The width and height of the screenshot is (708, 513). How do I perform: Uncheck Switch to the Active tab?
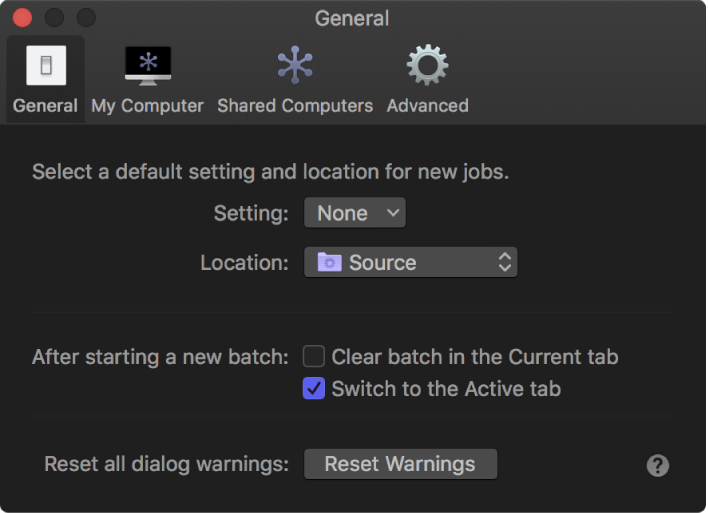tap(314, 389)
